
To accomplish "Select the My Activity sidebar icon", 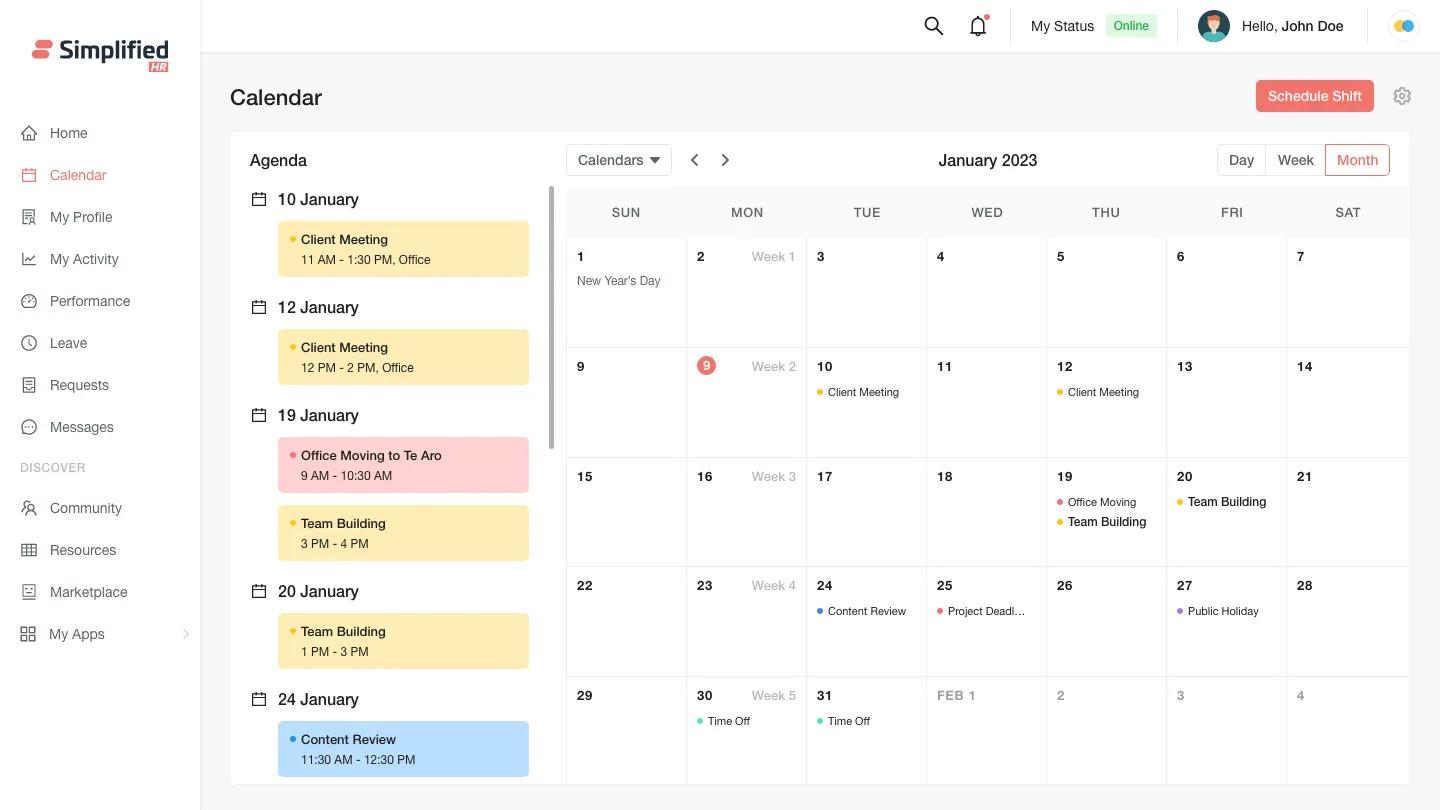I will pyautogui.click(x=29, y=259).
